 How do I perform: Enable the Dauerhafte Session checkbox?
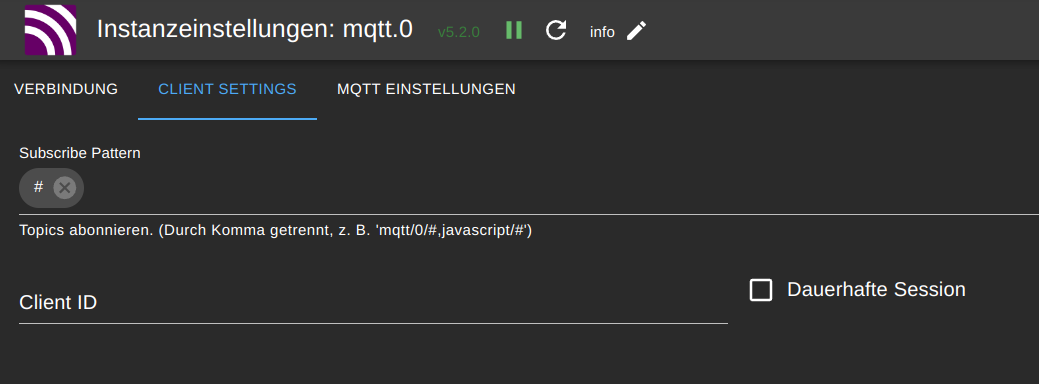[761, 290]
